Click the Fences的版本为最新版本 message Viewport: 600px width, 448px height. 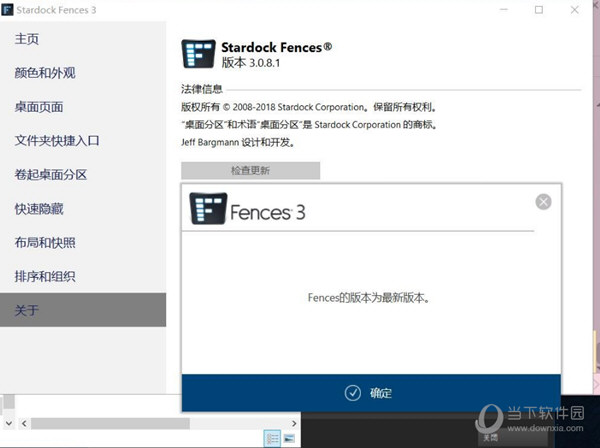point(368,298)
